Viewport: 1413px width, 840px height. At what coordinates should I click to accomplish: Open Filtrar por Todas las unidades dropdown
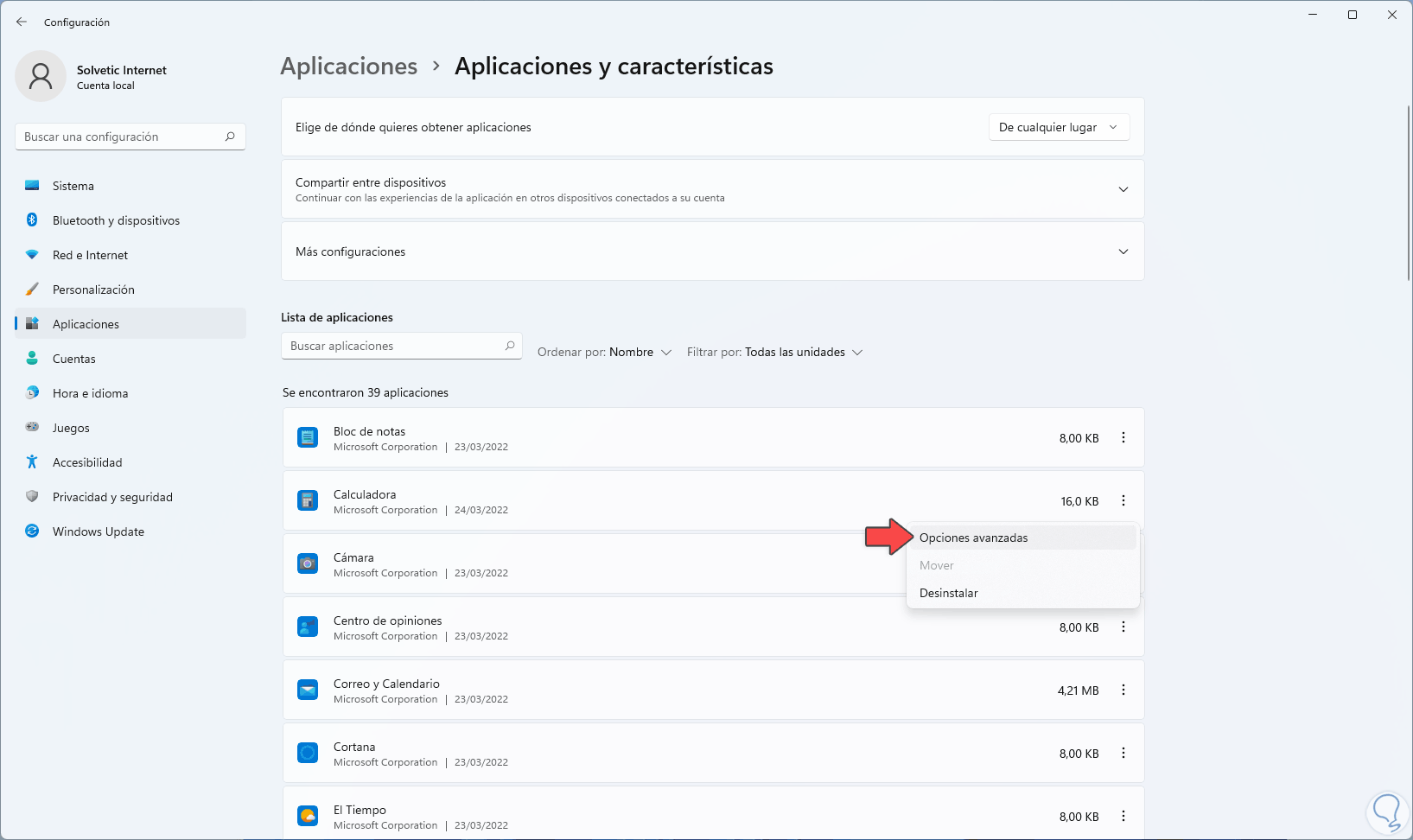(775, 353)
